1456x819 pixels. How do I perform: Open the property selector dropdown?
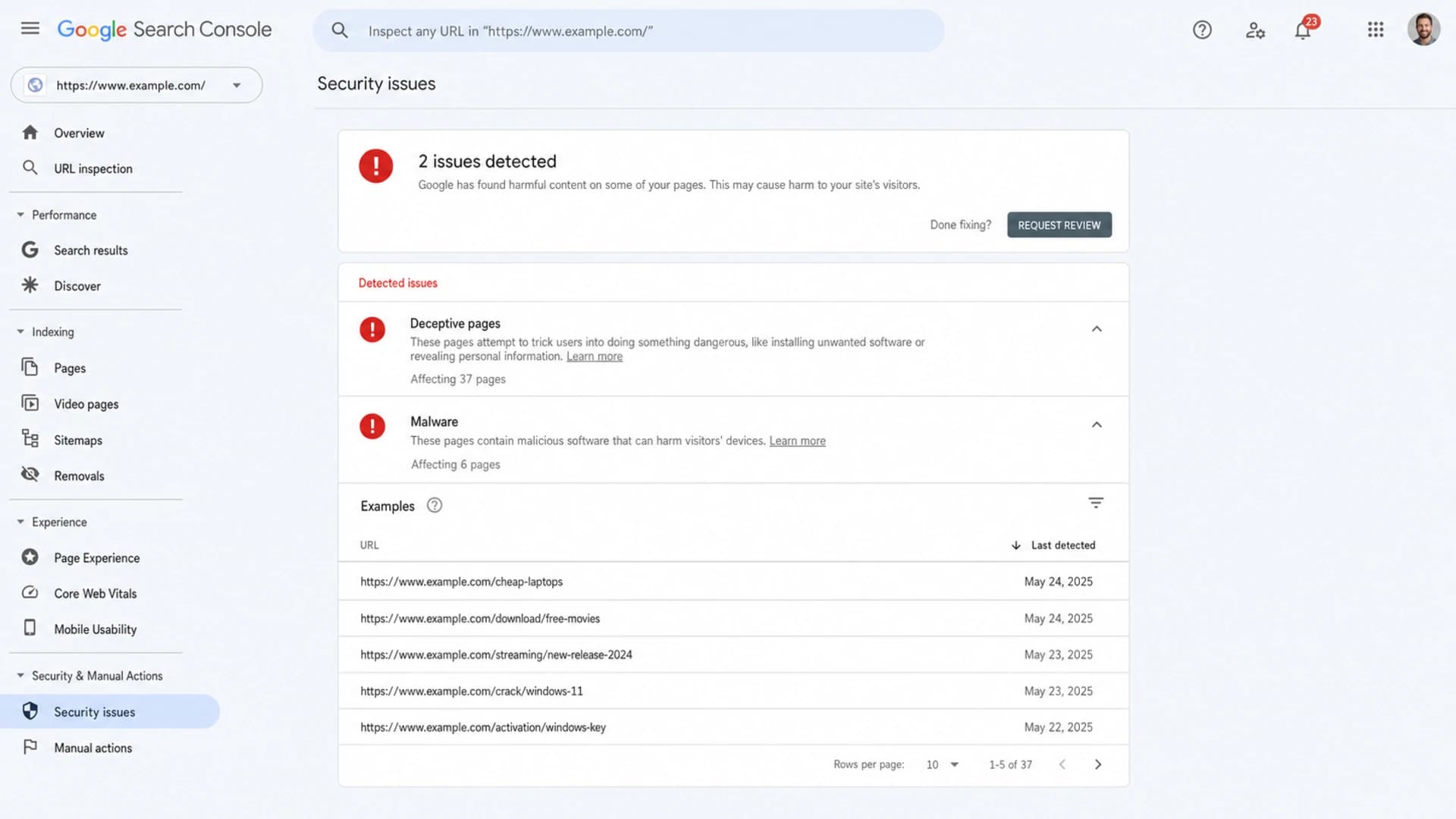click(x=136, y=85)
